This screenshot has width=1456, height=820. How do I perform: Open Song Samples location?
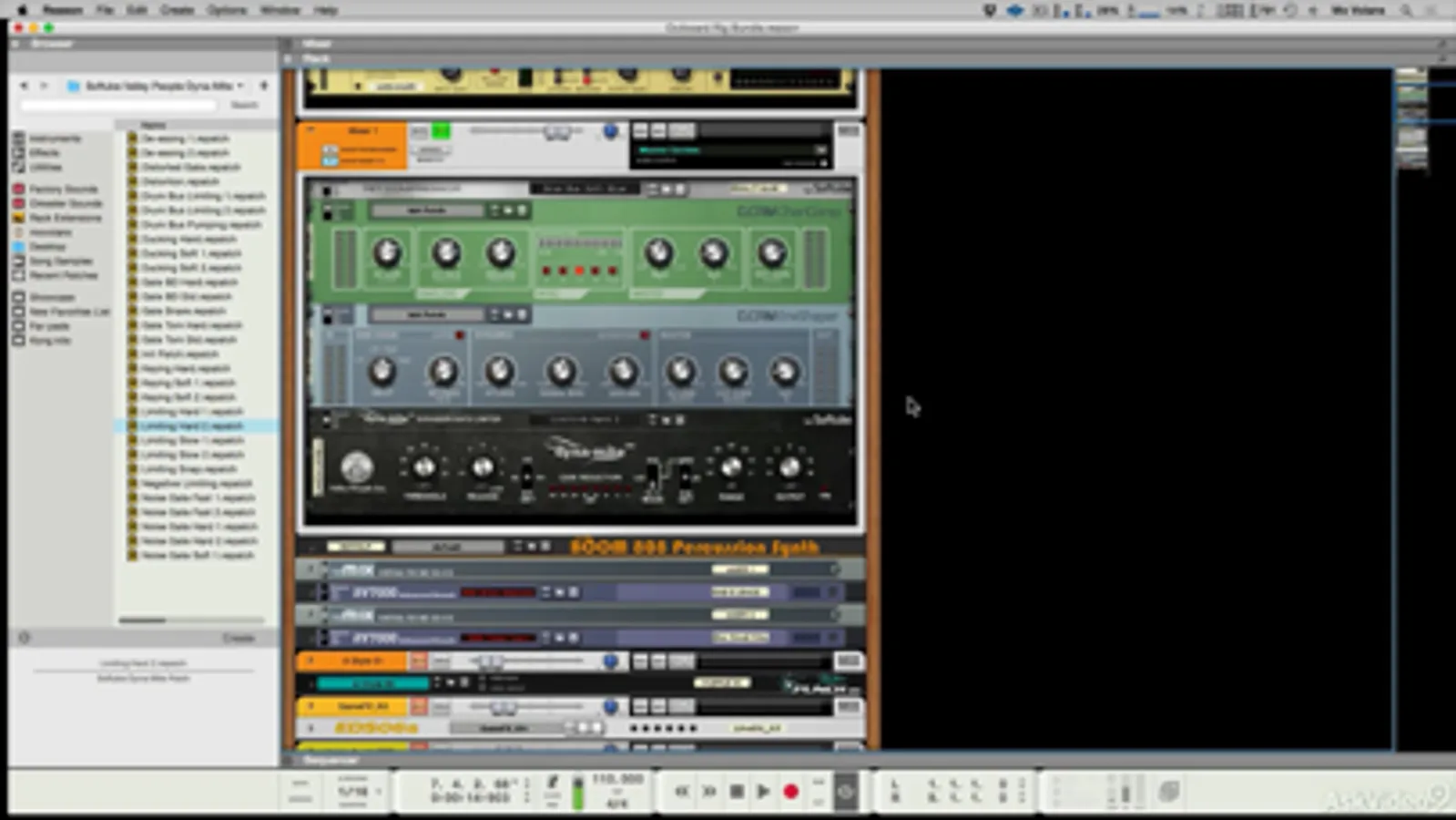60,261
